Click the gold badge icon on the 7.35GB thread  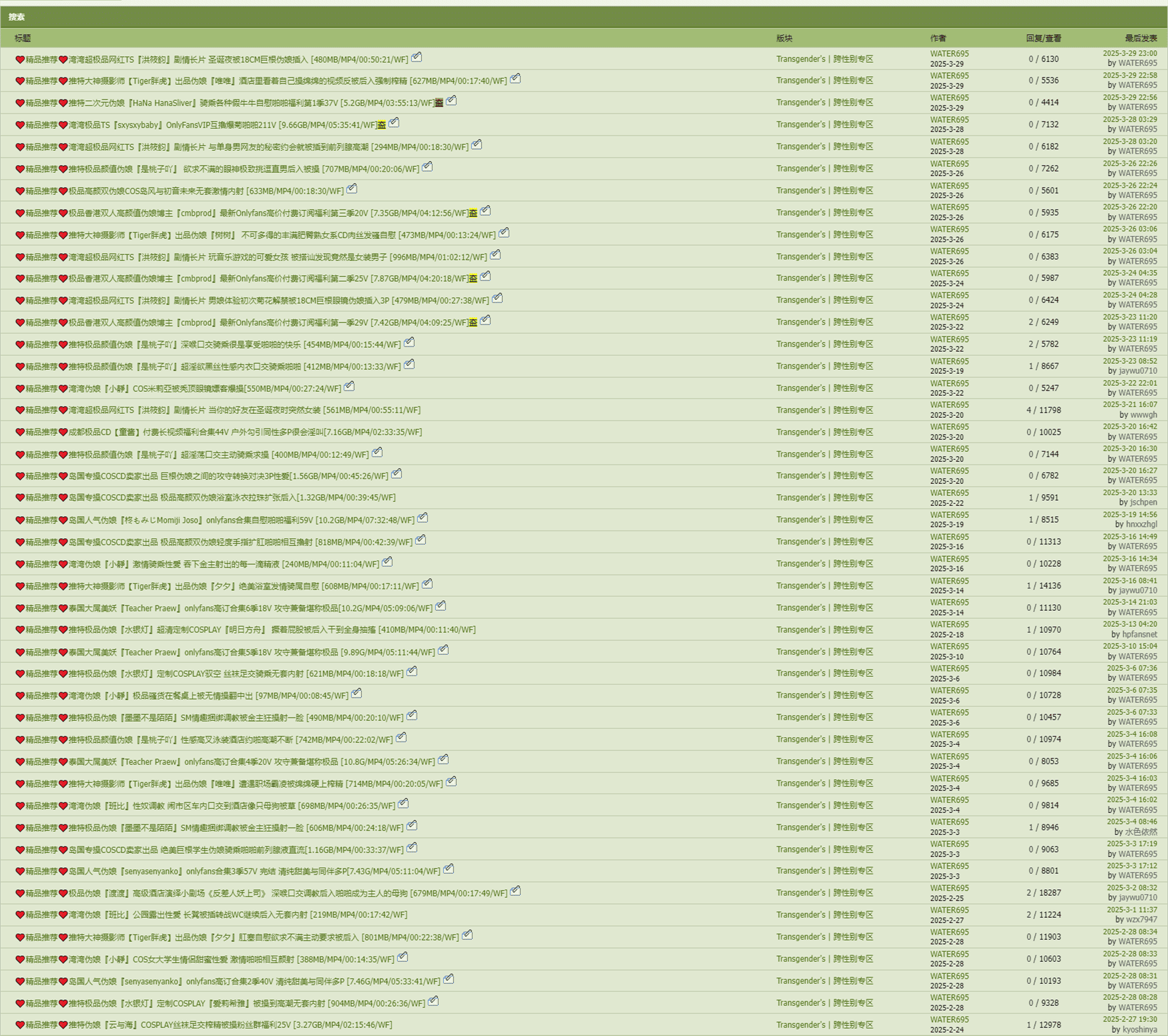tap(473, 213)
